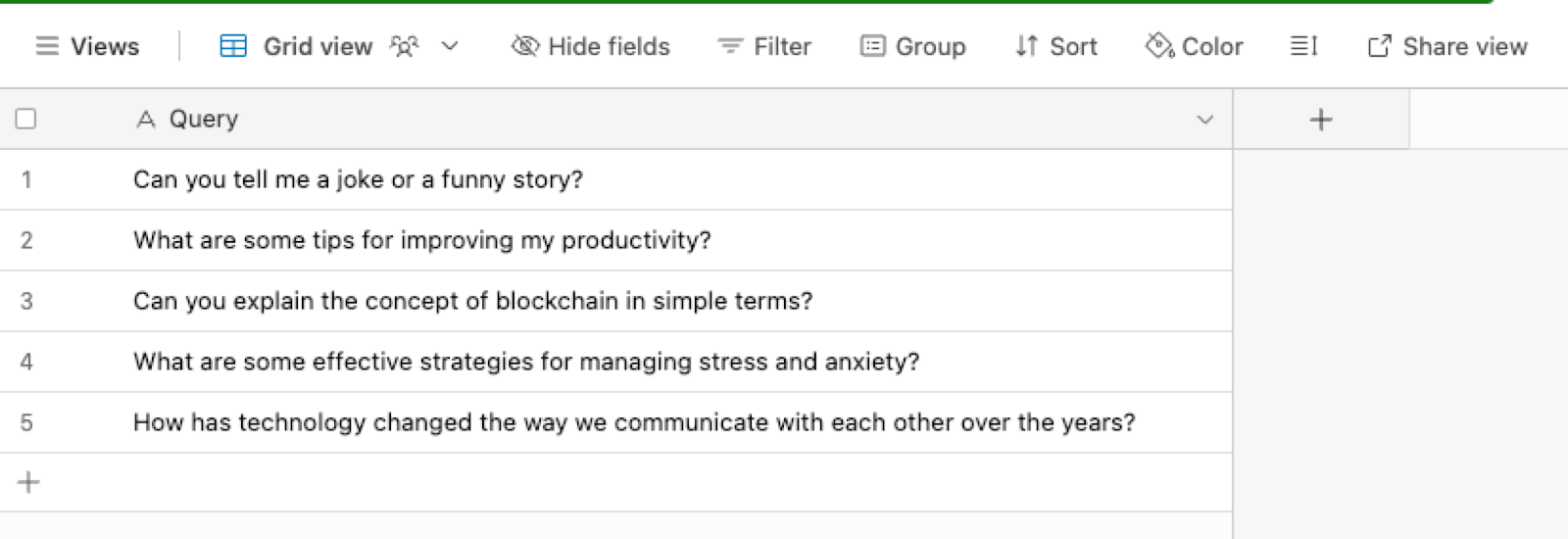Add a new row at the bottom

pyautogui.click(x=28, y=482)
